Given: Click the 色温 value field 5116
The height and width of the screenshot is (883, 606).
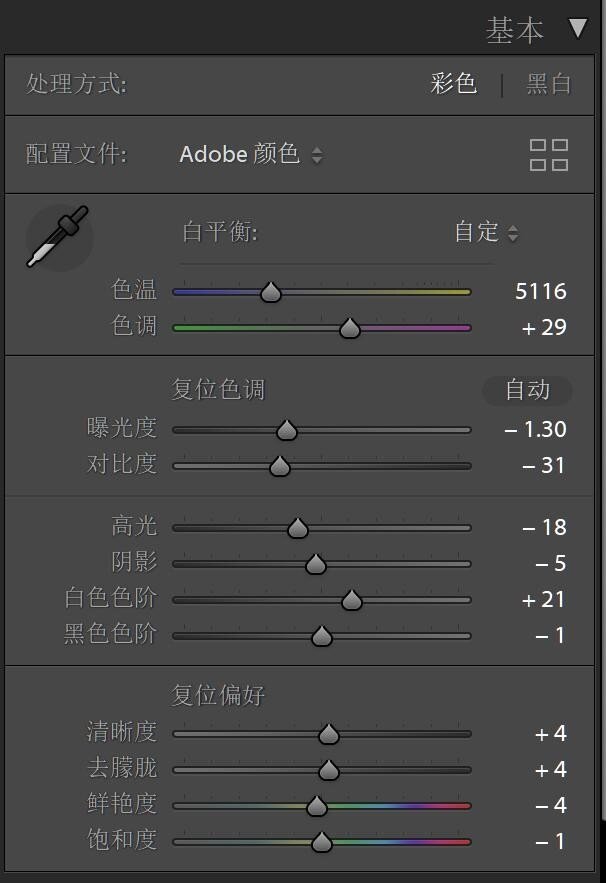Looking at the screenshot, I should [x=540, y=292].
